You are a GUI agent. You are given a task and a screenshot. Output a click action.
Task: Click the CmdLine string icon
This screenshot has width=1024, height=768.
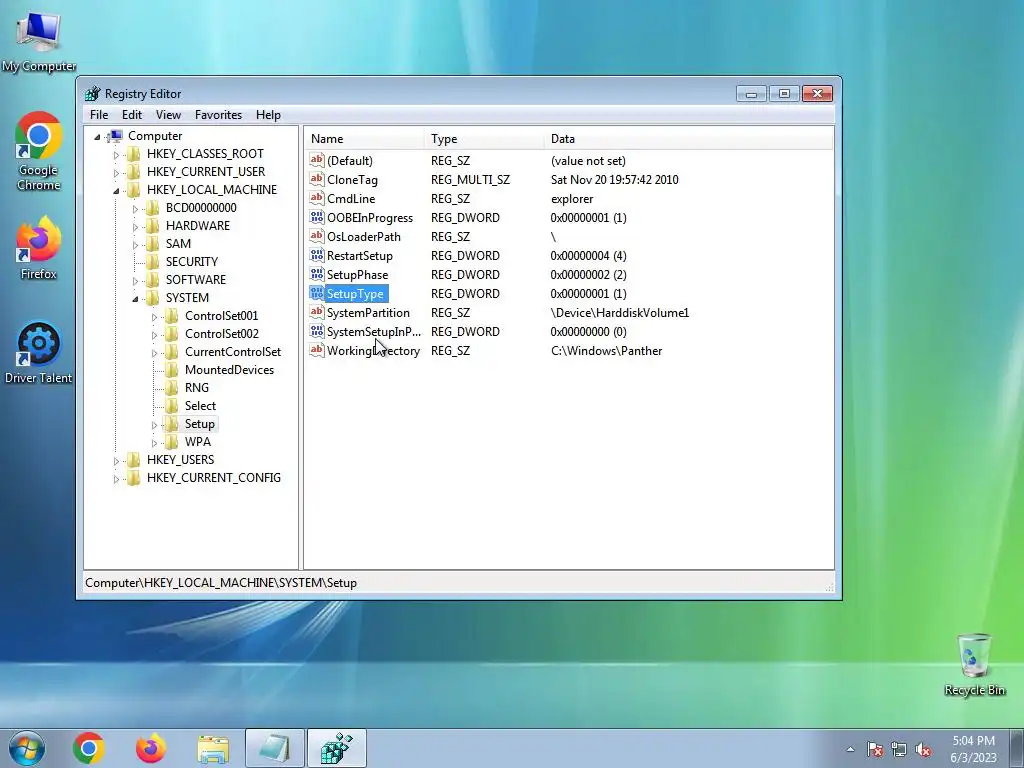click(317, 198)
